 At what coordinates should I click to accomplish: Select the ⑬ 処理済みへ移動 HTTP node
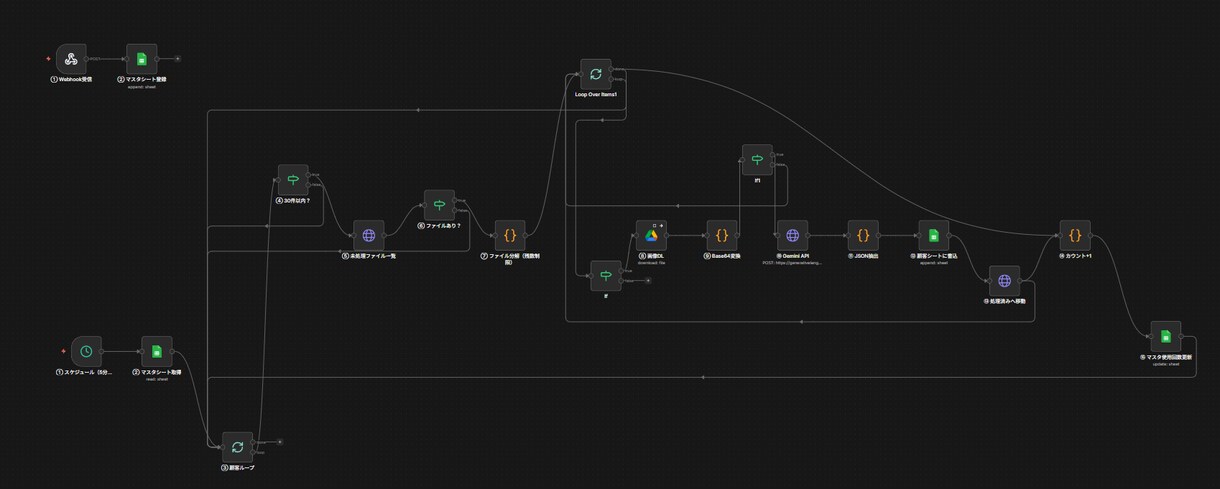1004,281
